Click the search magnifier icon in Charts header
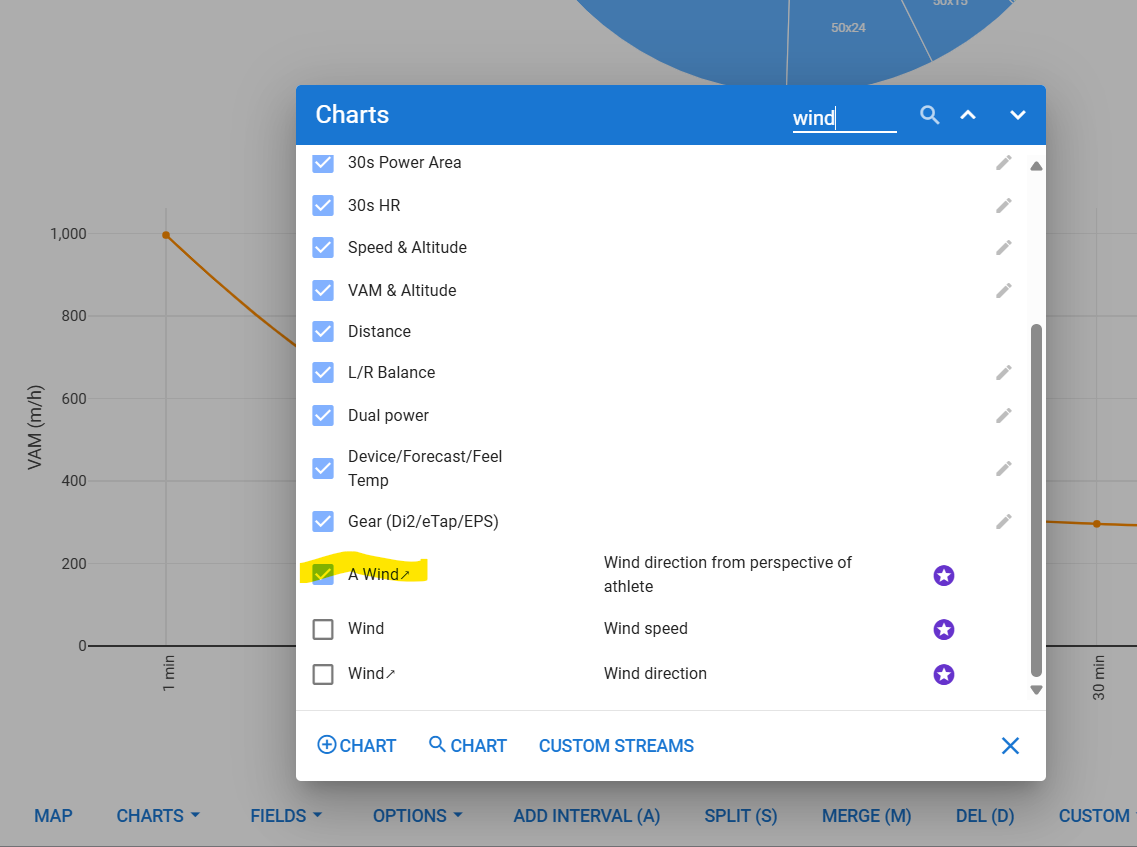The height and width of the screenshot is (847, 1137). [930, 115]
